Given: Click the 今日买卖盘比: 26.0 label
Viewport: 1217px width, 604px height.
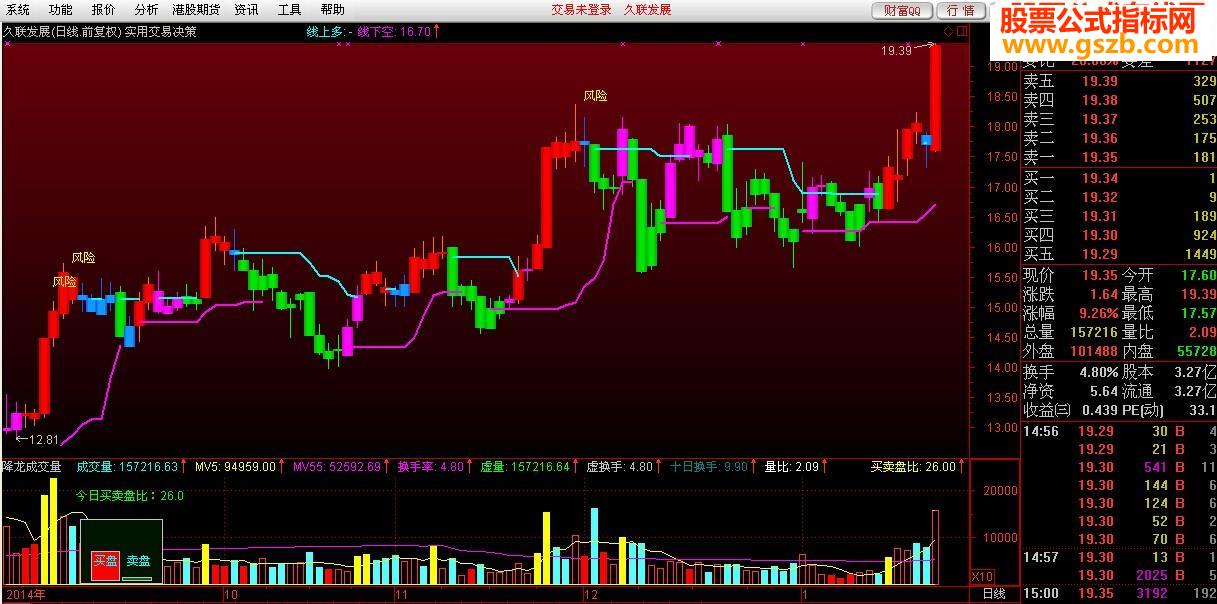Looking at the screenshot, I should [x=130, y=495].
